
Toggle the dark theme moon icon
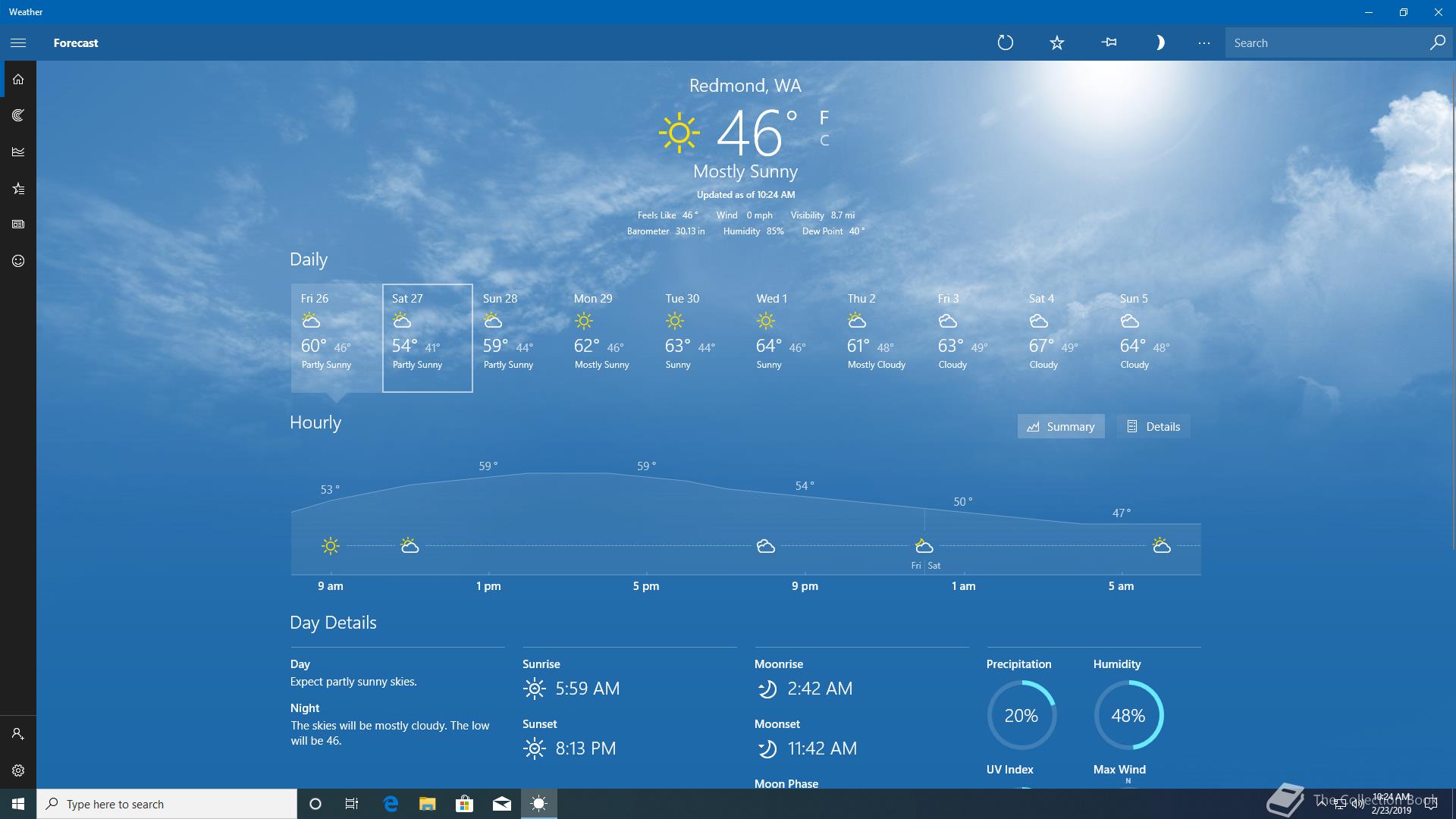point(1159,43)
